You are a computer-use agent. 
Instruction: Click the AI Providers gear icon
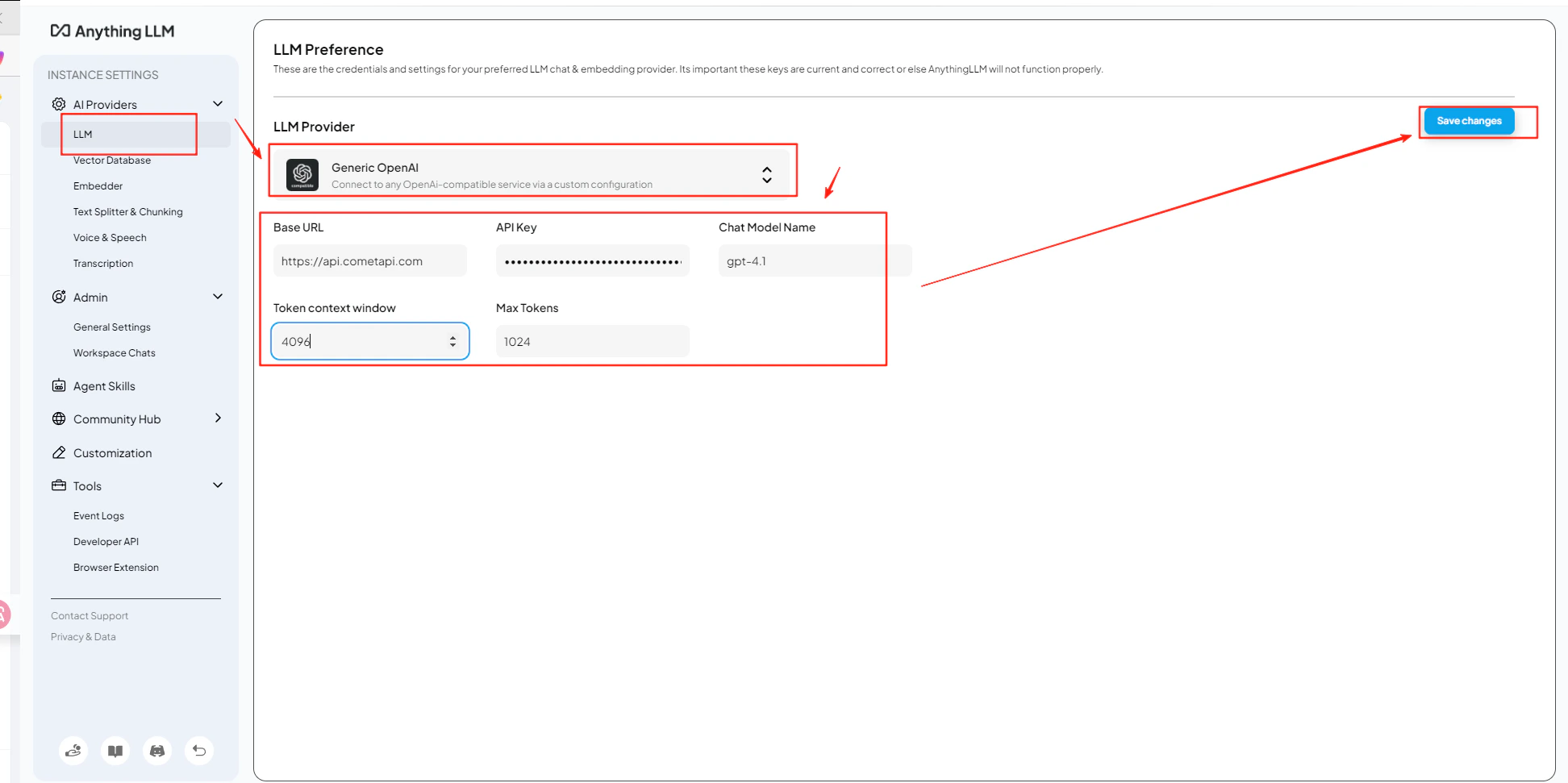[x=58, y=103]
